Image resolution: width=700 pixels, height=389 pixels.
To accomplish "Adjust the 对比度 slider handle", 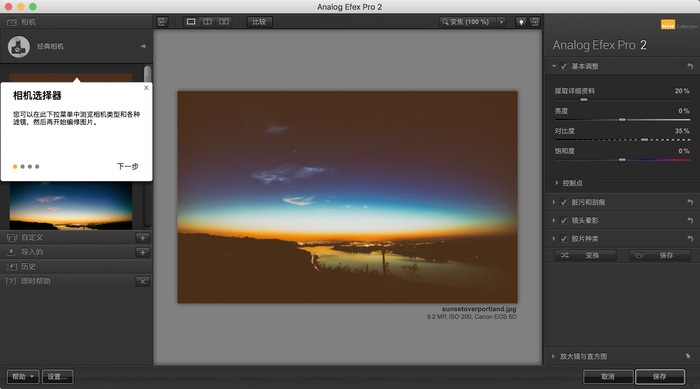I will point(644,140).
